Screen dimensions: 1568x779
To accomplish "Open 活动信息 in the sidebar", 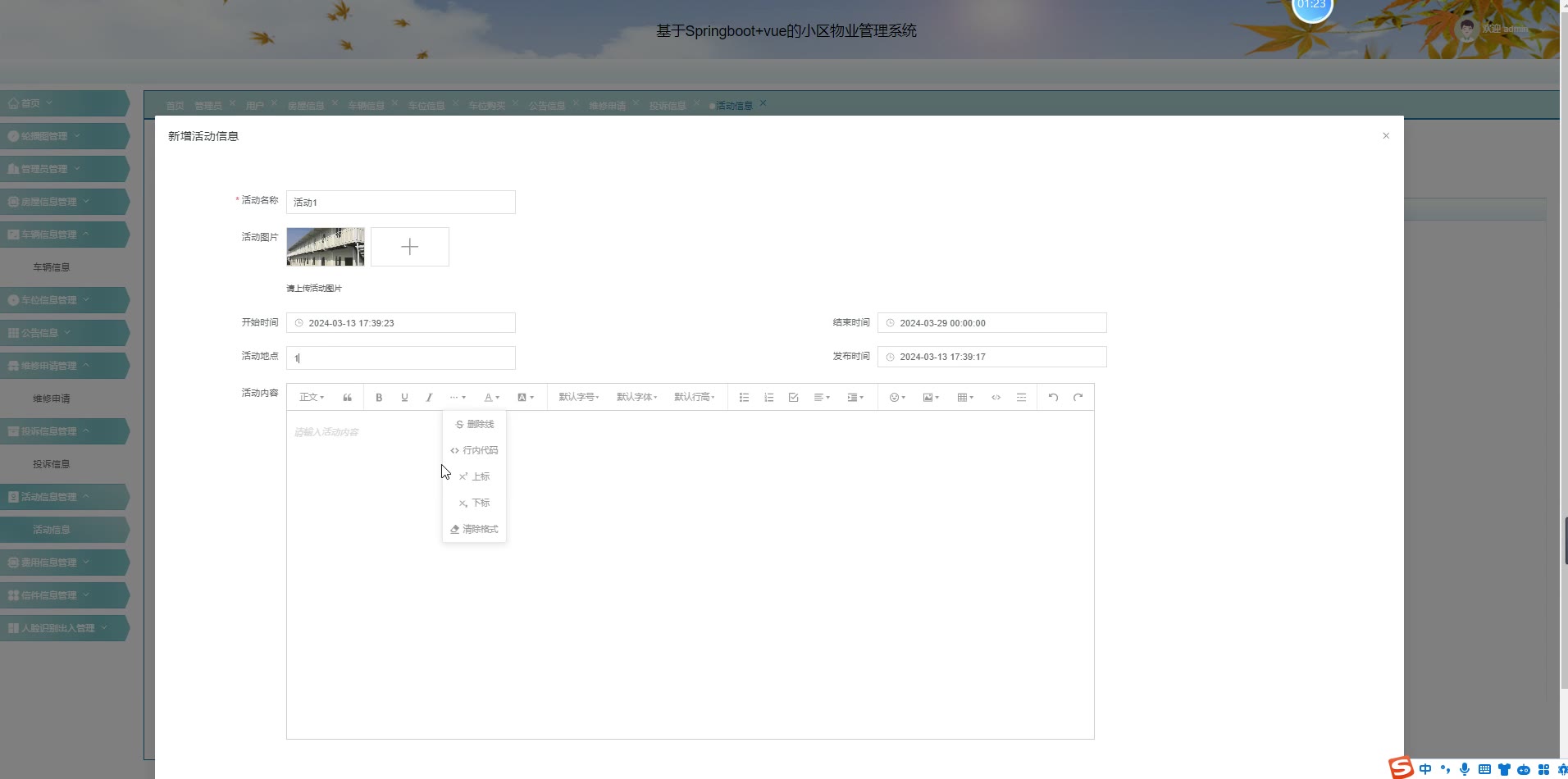I will pyautogui.click(x=52, y=530).
